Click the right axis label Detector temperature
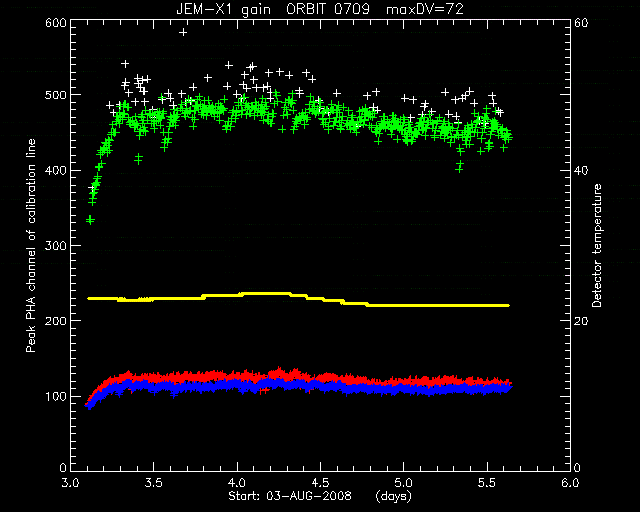This screenshot has height=512, width=640. coord(597,245)
